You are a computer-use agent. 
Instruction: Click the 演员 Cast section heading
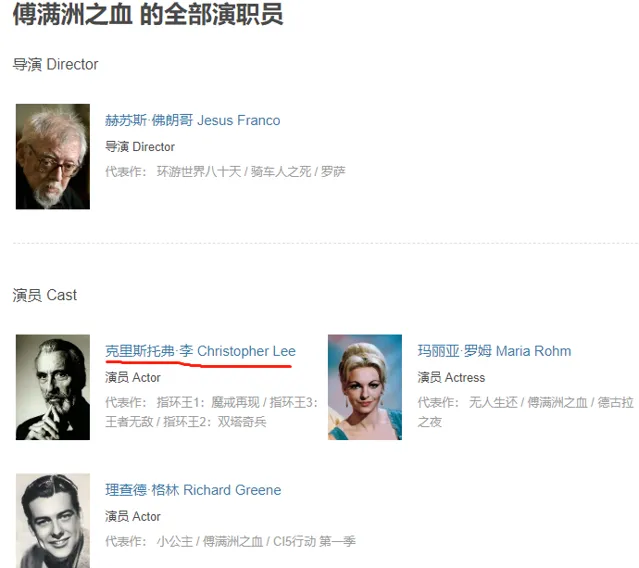(x=45, y=295)
